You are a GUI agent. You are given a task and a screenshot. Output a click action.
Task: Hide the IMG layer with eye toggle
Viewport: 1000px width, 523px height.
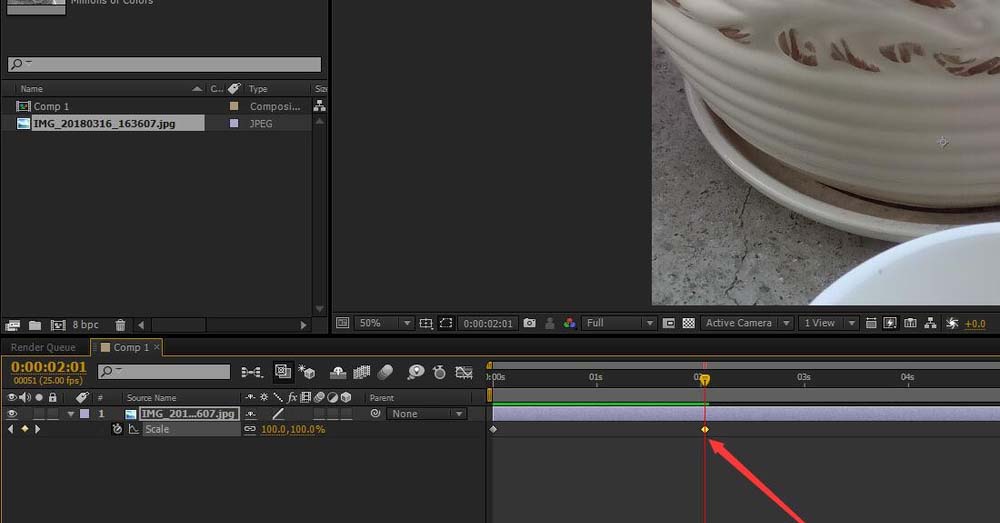[12, 414]
